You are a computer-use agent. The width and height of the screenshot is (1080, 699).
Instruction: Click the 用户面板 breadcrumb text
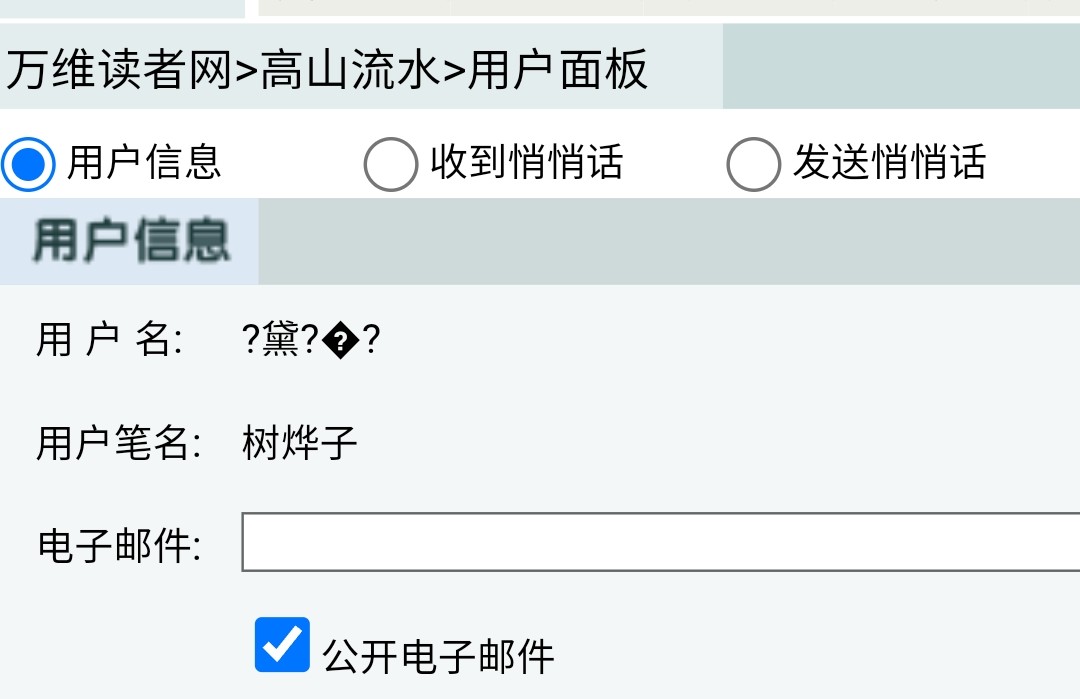(558, 70)
